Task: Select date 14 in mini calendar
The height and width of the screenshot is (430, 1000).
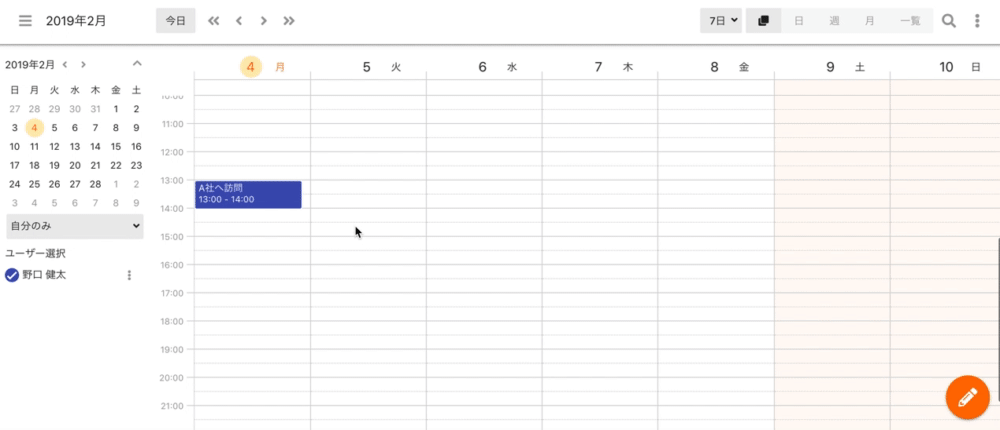Action: (x=95, y=146)
